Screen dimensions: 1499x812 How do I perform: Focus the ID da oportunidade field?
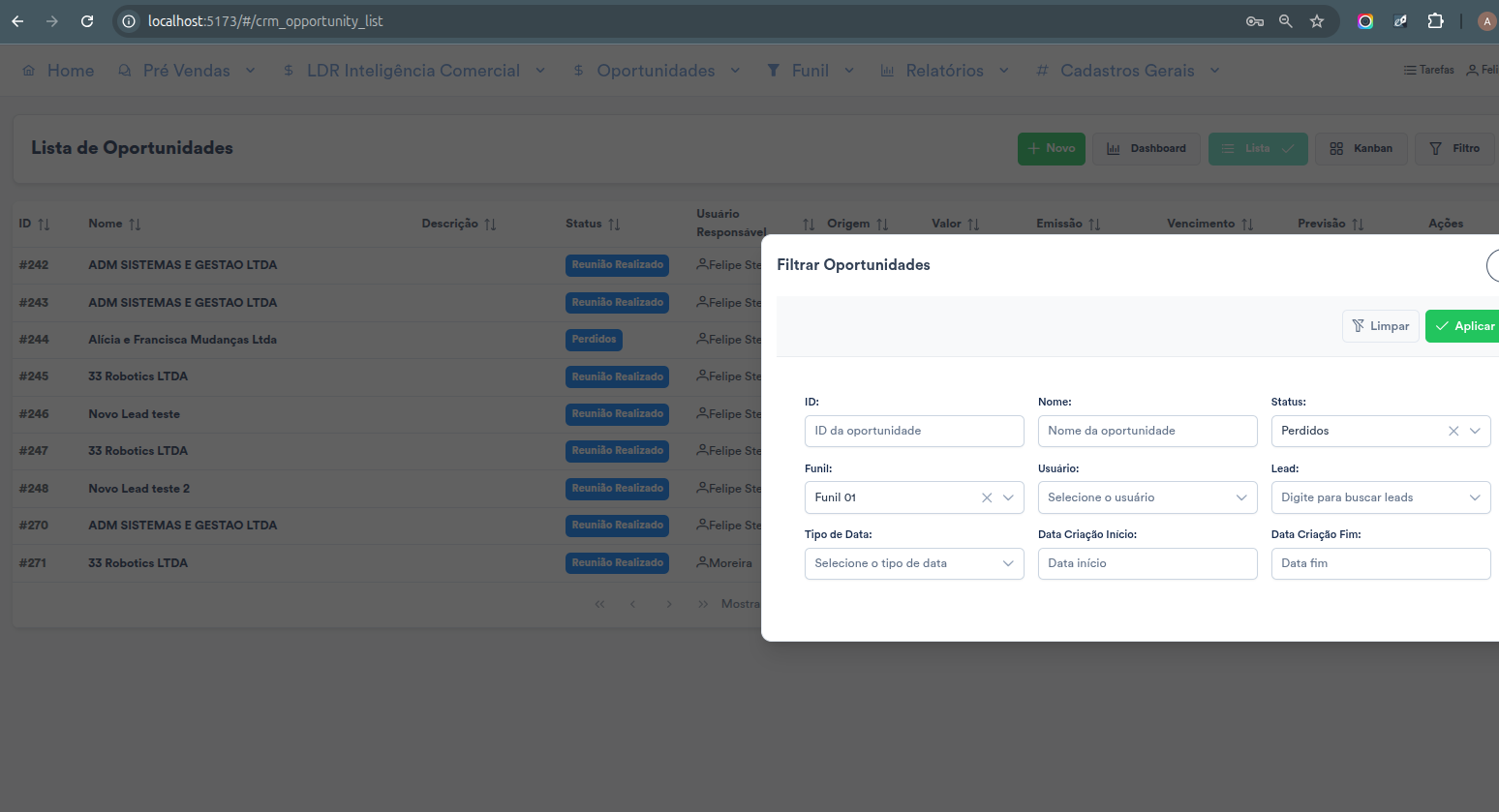(914, 431)
